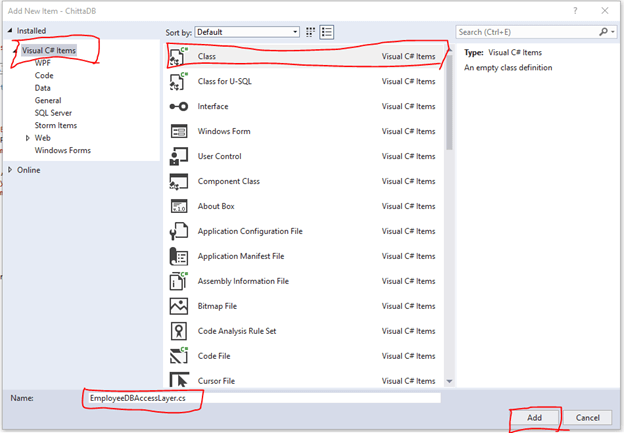
Task: Click the 'Class for U-SQL' template name text
Action: [x=225, y=82]
